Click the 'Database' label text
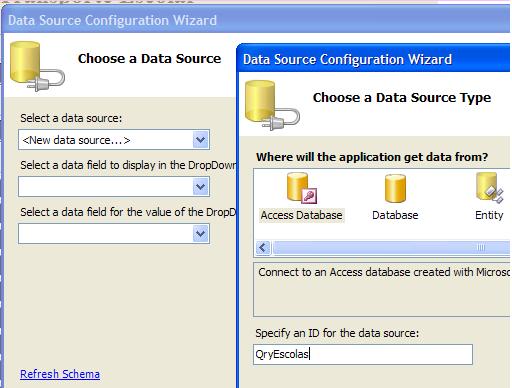512x388 pixels. (x=395, y=215)
